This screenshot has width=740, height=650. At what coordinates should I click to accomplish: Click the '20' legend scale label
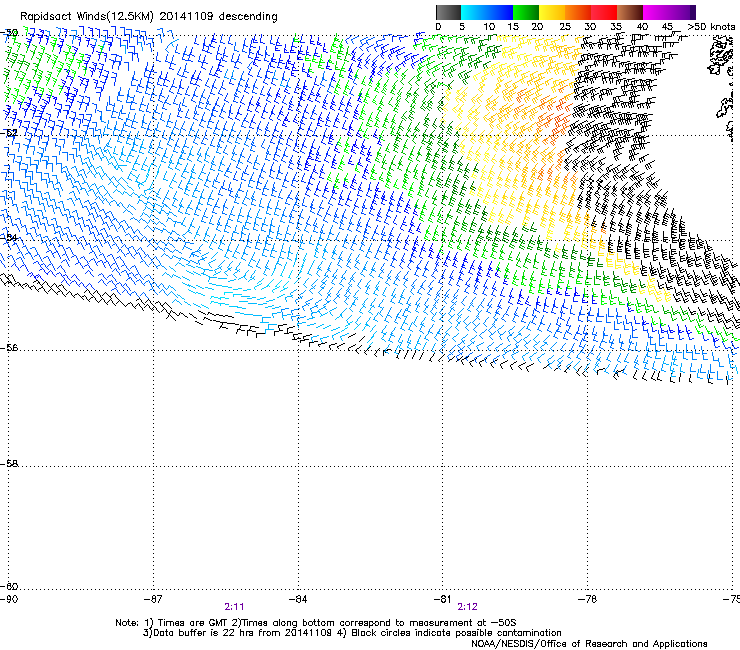(x=537, y=27)
